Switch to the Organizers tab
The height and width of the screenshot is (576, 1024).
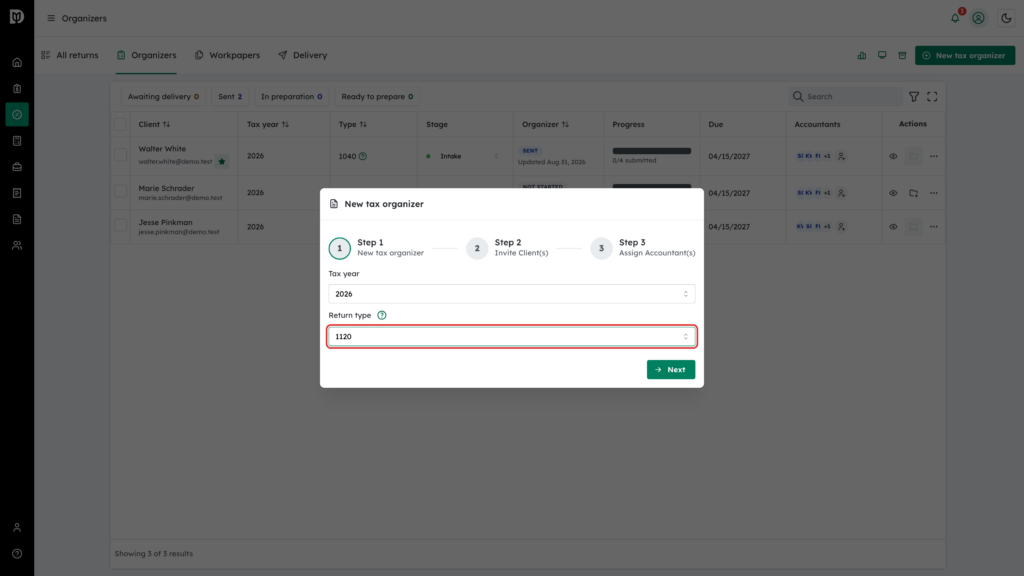coord(146,56)
